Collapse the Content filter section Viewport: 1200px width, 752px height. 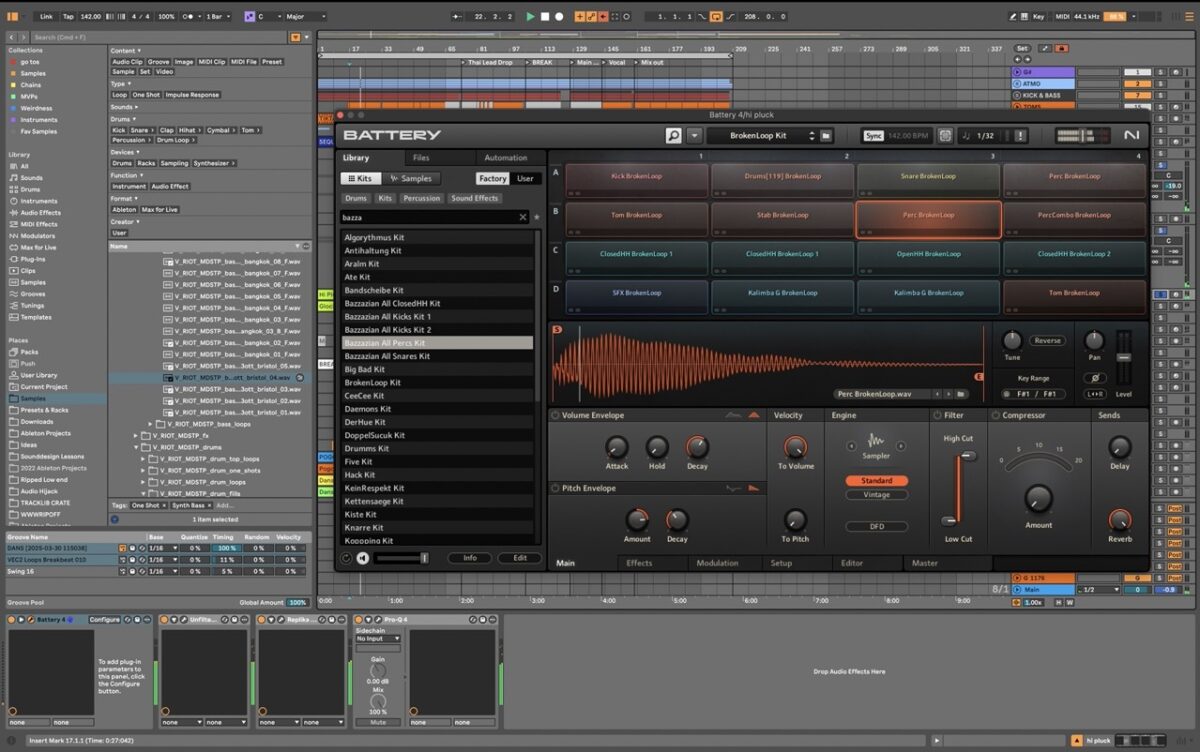coord(137,51)
